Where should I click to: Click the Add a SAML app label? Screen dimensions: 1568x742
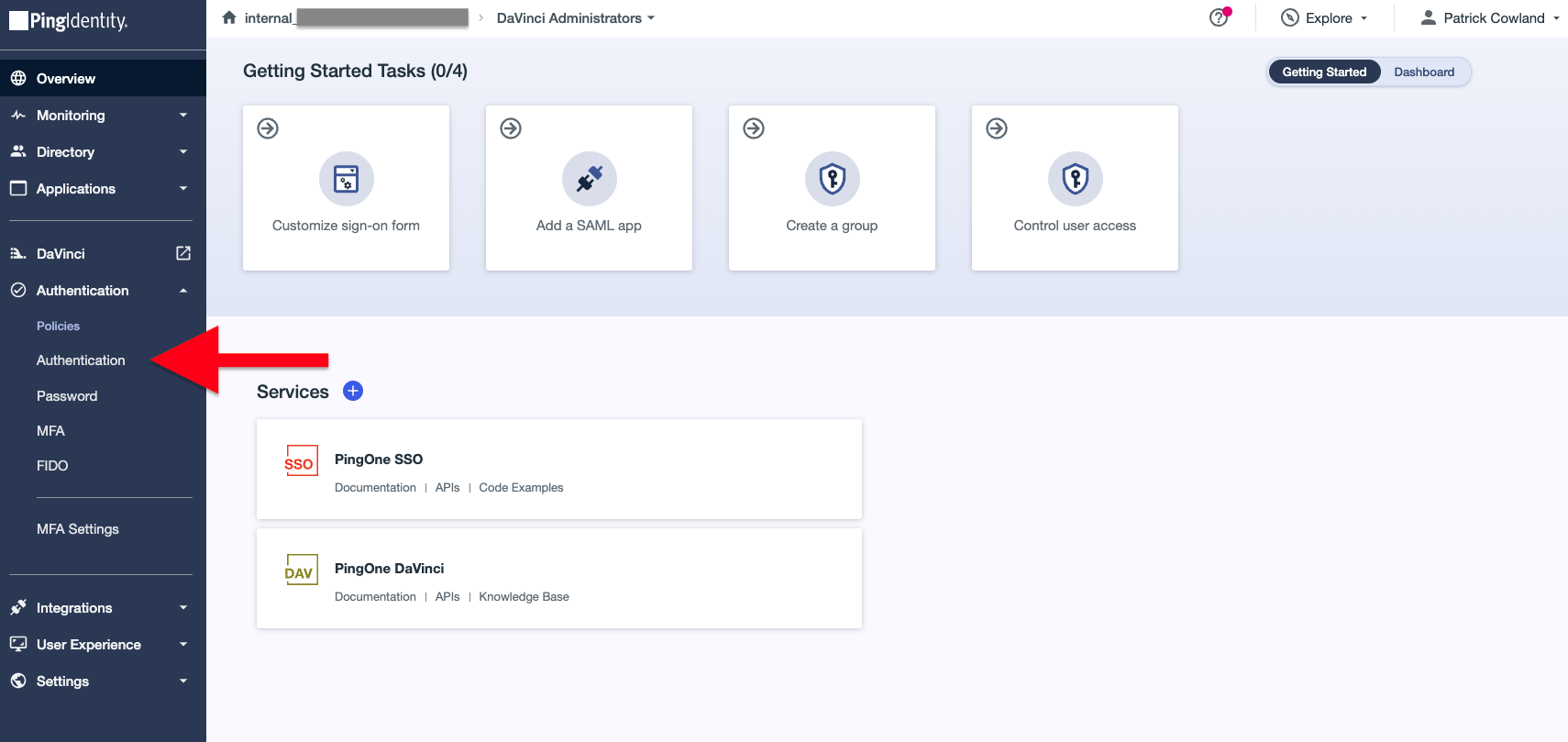click(x=589, y=226)
